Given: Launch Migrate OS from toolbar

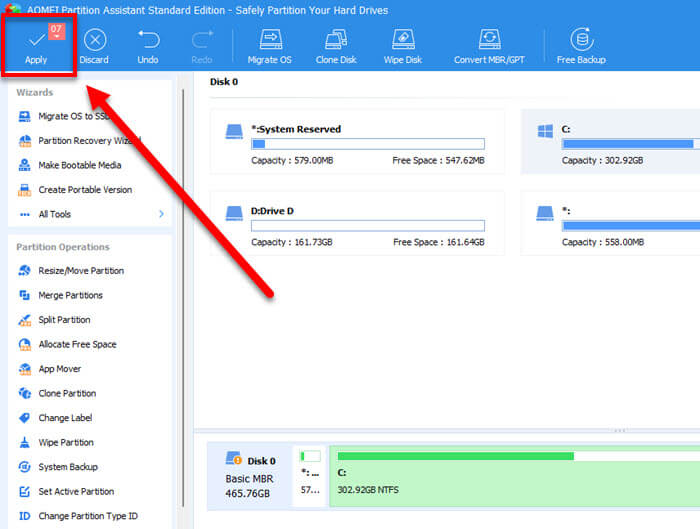Looking at the screenshot, I should coord(270,46).
